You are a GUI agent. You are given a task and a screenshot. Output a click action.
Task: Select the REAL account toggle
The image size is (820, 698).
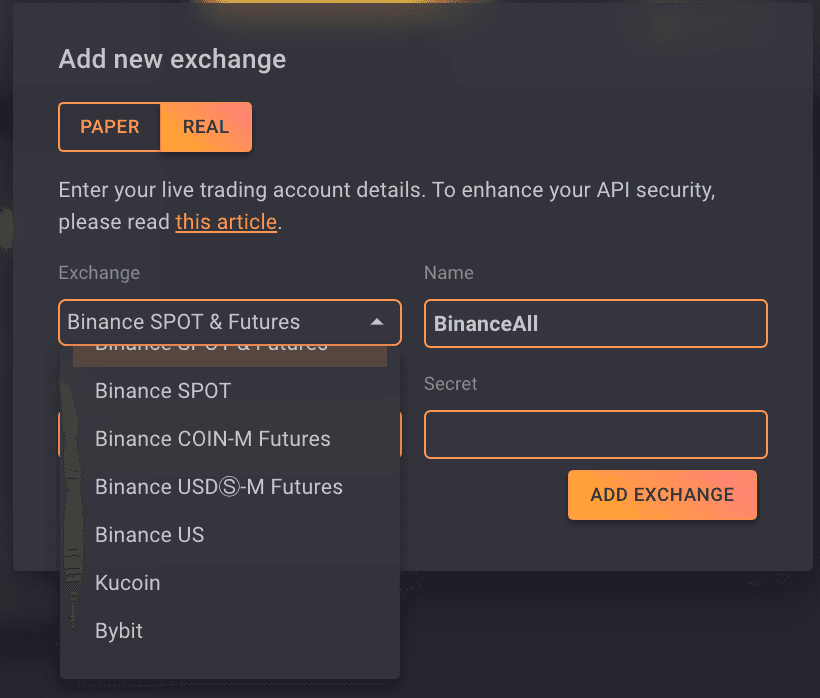tap(206, 127)
